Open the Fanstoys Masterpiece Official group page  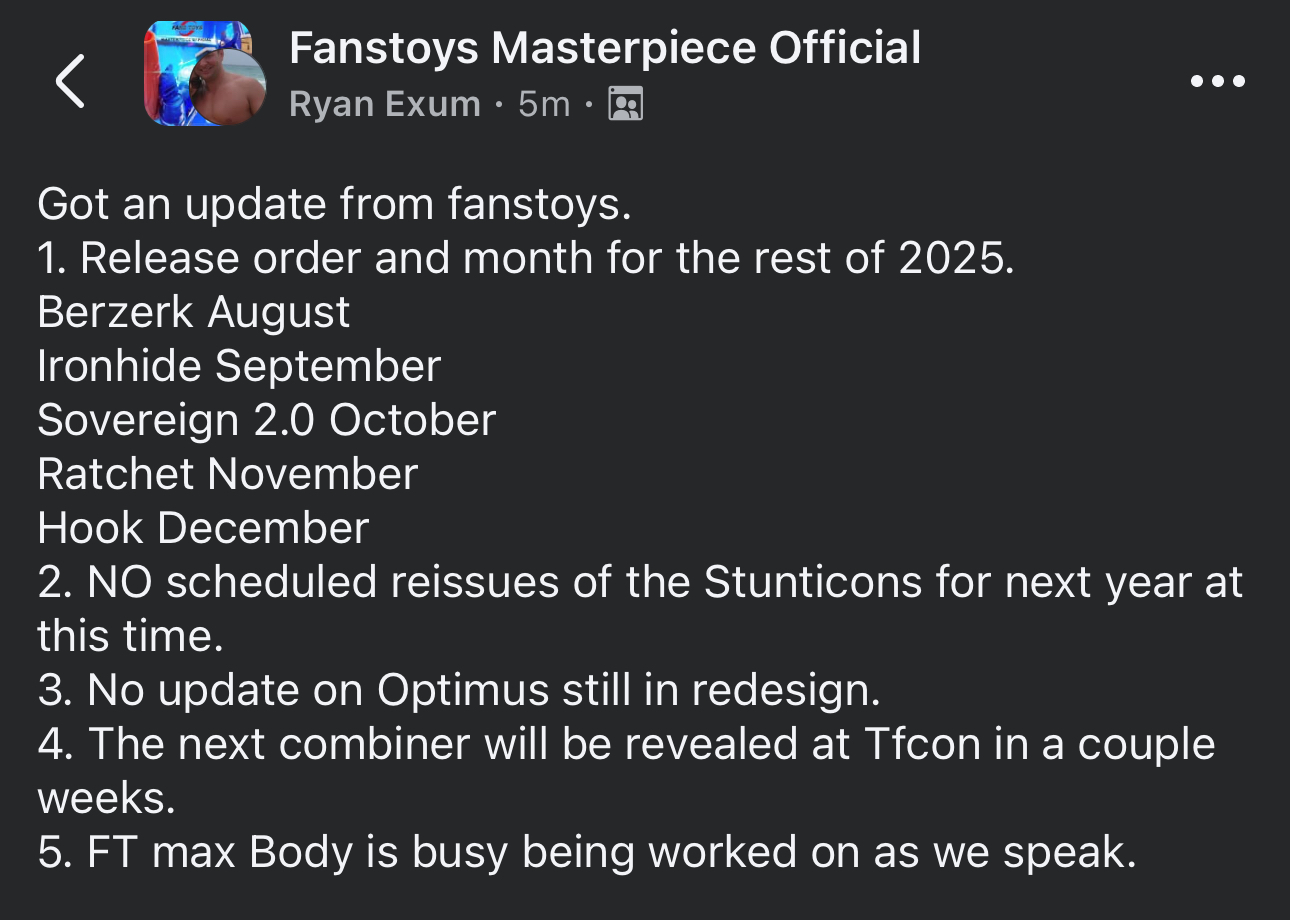coord(605,48)
